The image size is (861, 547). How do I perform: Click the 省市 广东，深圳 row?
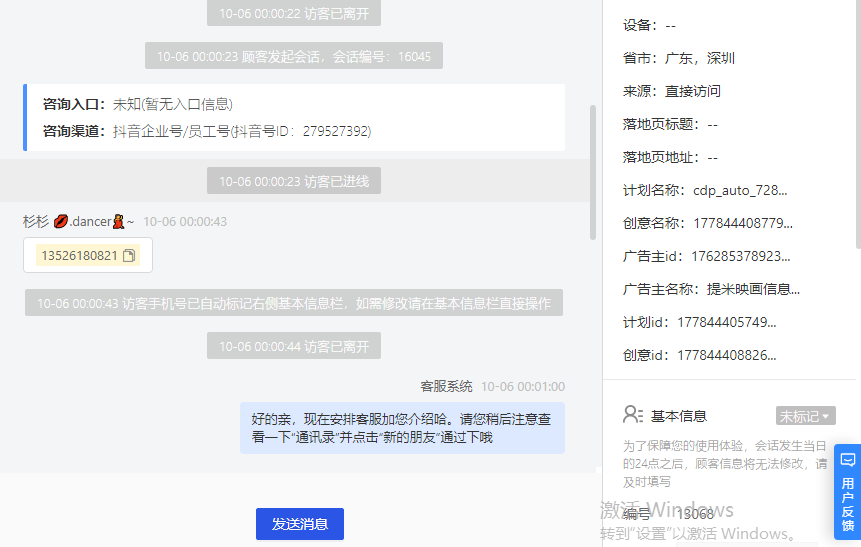[679, 58]
